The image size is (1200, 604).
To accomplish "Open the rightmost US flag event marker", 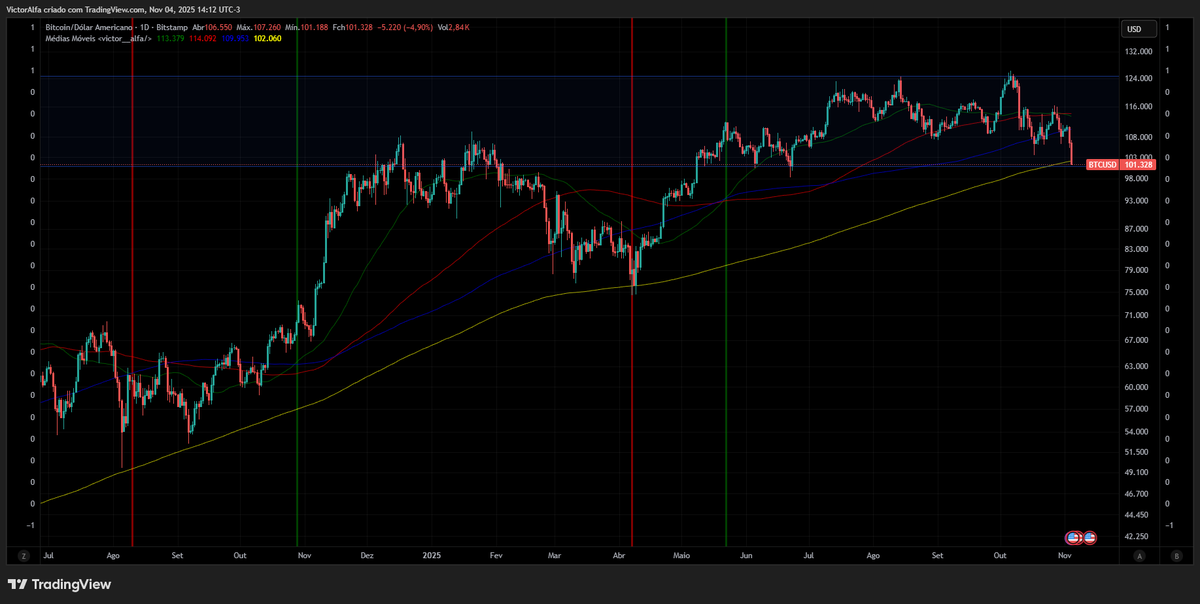I will [x=1090, y=538].
